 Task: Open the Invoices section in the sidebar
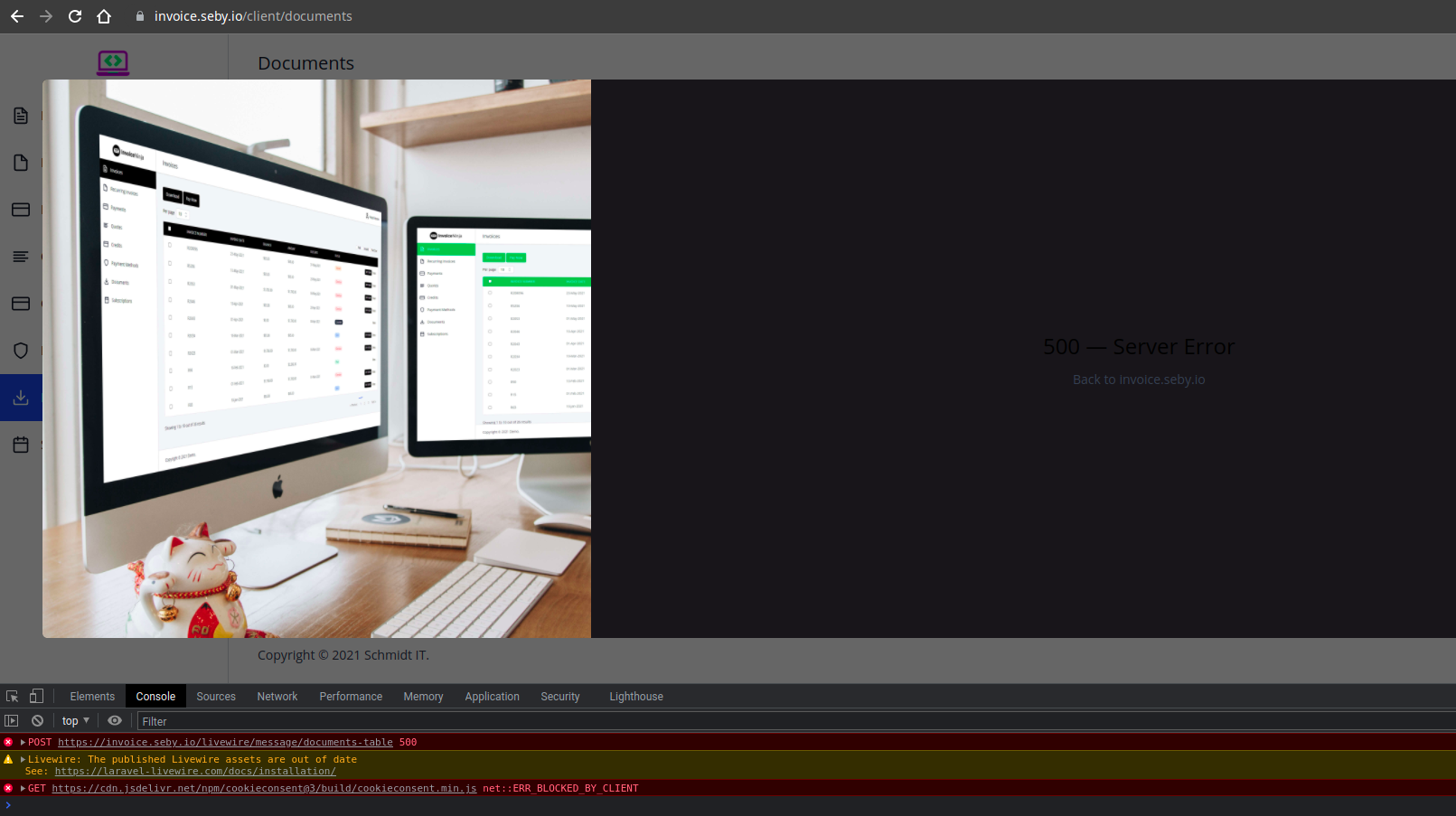pos(21,115)
